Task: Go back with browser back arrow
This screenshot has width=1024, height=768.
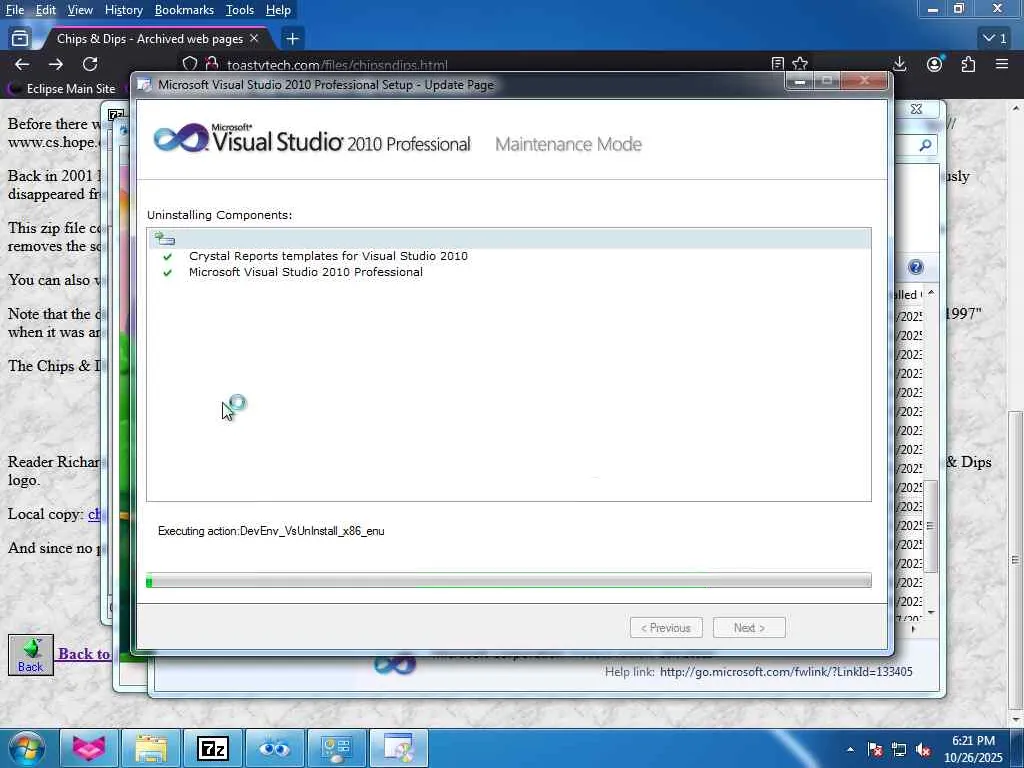Action: tap(22, 64)
